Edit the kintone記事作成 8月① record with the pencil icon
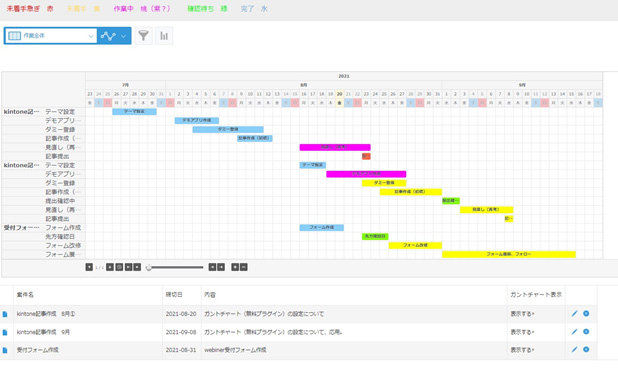 tap(574, 314)
